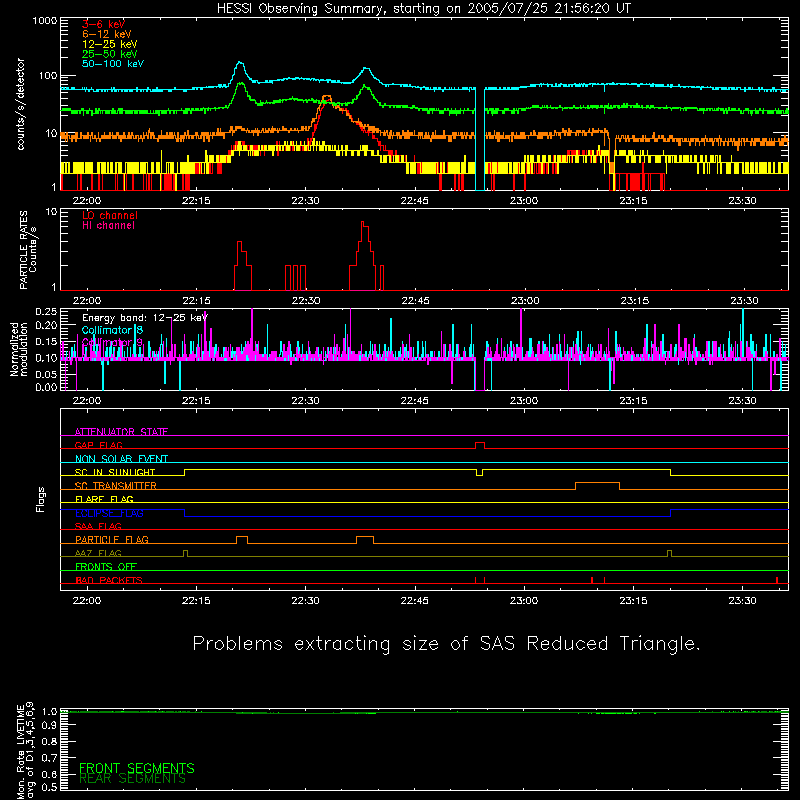
Task: Click the last BAD PACKETS tick near 23:35
Action: (x=777, y=580)
